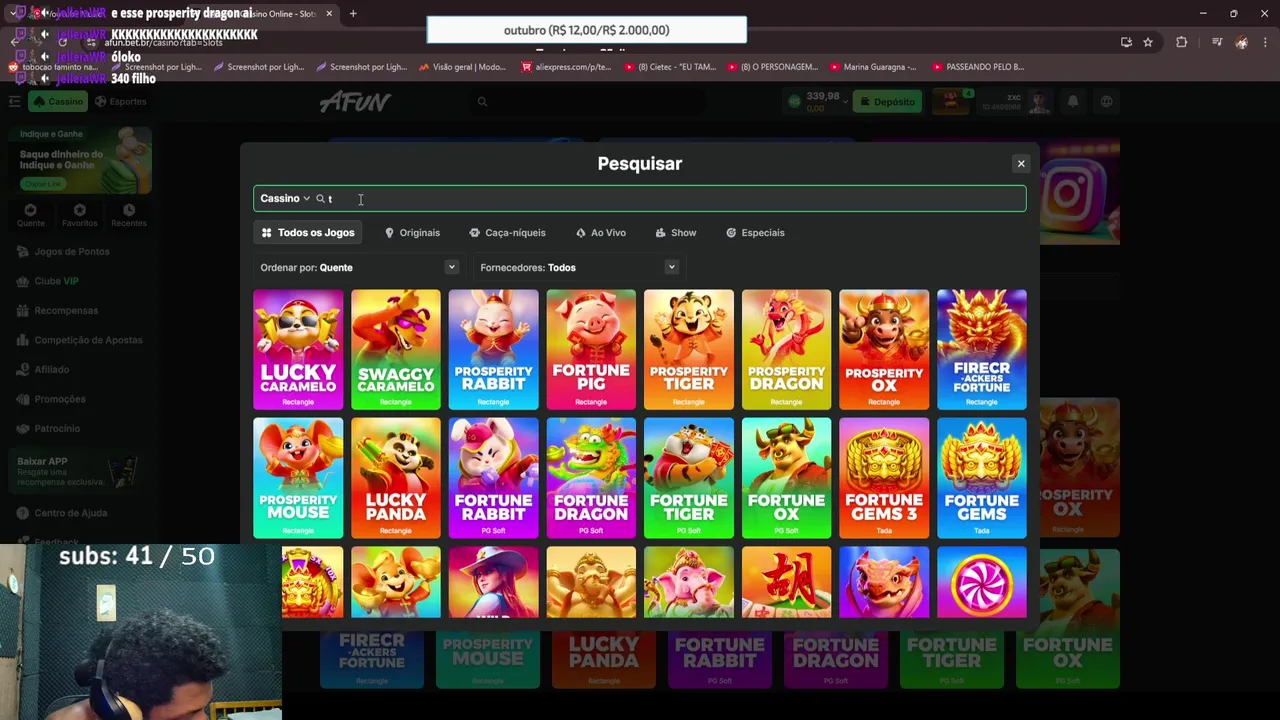Open the Swaggy Caramelo game

pos(395,349)
